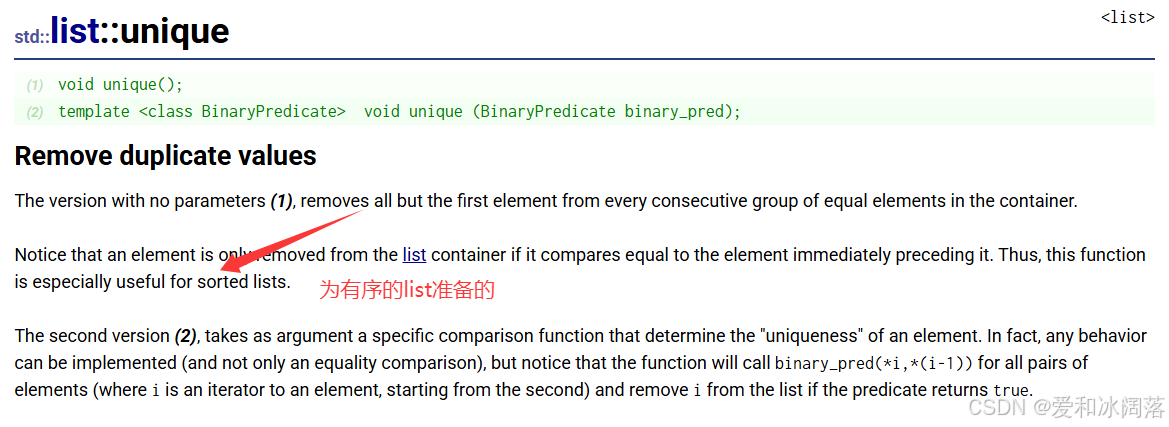Open the blue "list" hyperlink in the paragraph

point(414,255)
